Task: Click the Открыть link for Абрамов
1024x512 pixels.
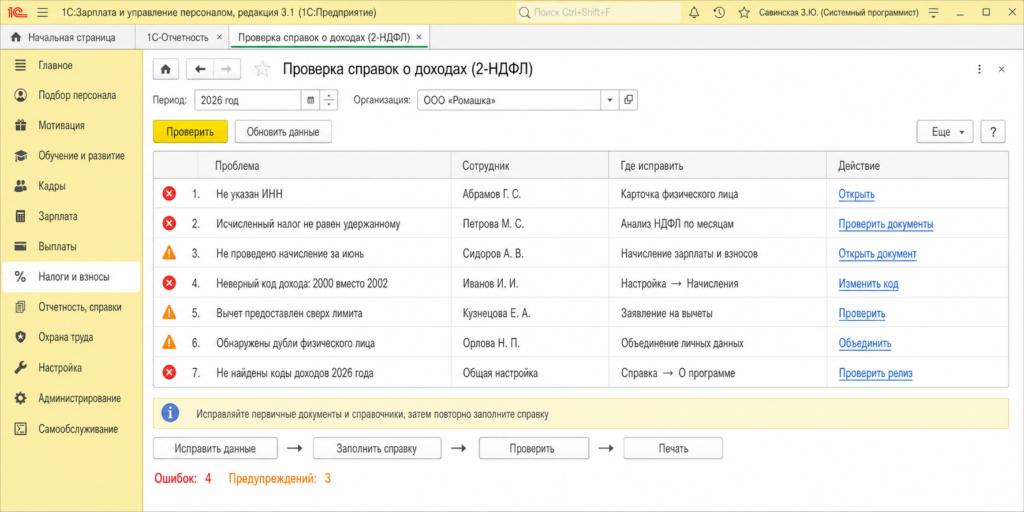Action: point(856,194)
